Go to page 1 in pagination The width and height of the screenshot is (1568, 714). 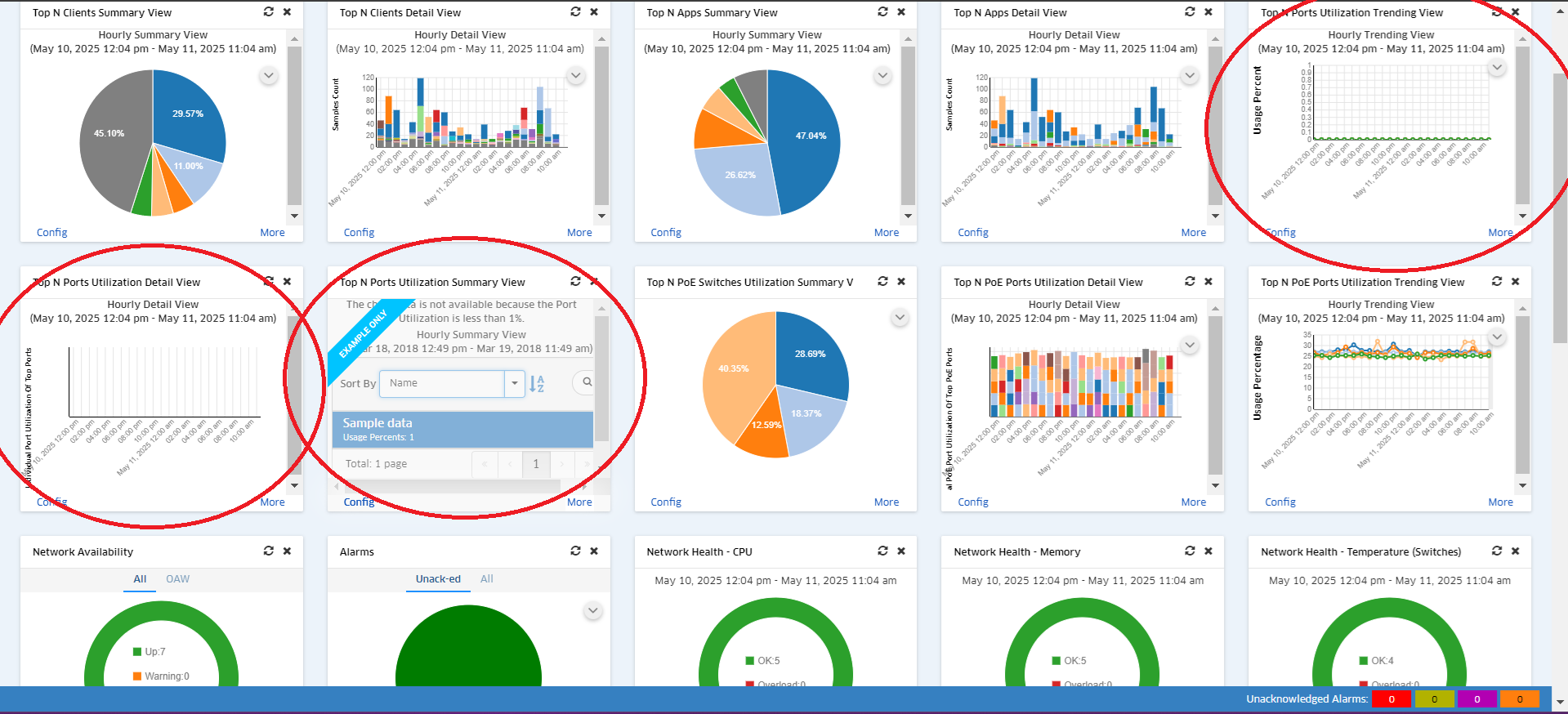pos(536,464)
